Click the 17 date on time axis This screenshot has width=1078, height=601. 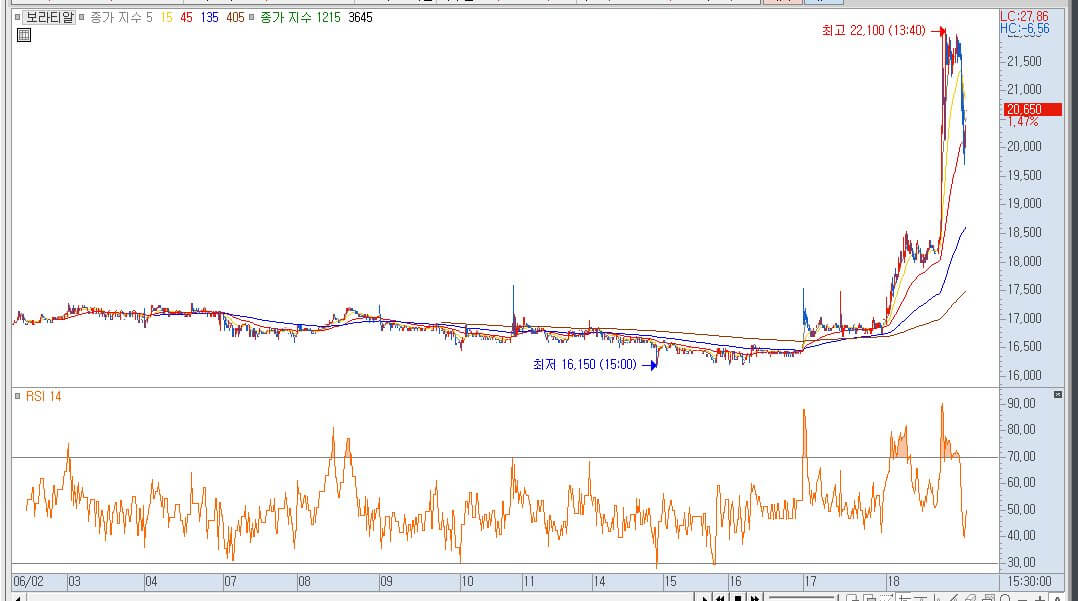click(811, 582)
